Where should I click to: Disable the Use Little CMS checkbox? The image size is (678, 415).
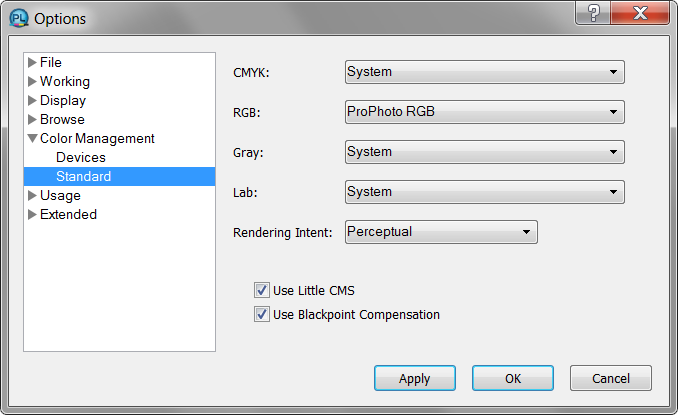(x=262, y=290)
